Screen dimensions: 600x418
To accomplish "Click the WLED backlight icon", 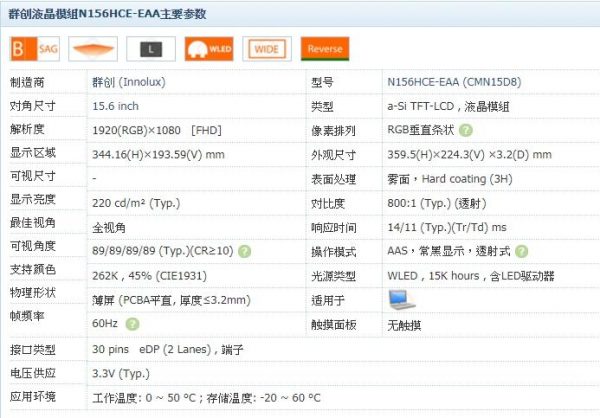I will pos(209,49).
